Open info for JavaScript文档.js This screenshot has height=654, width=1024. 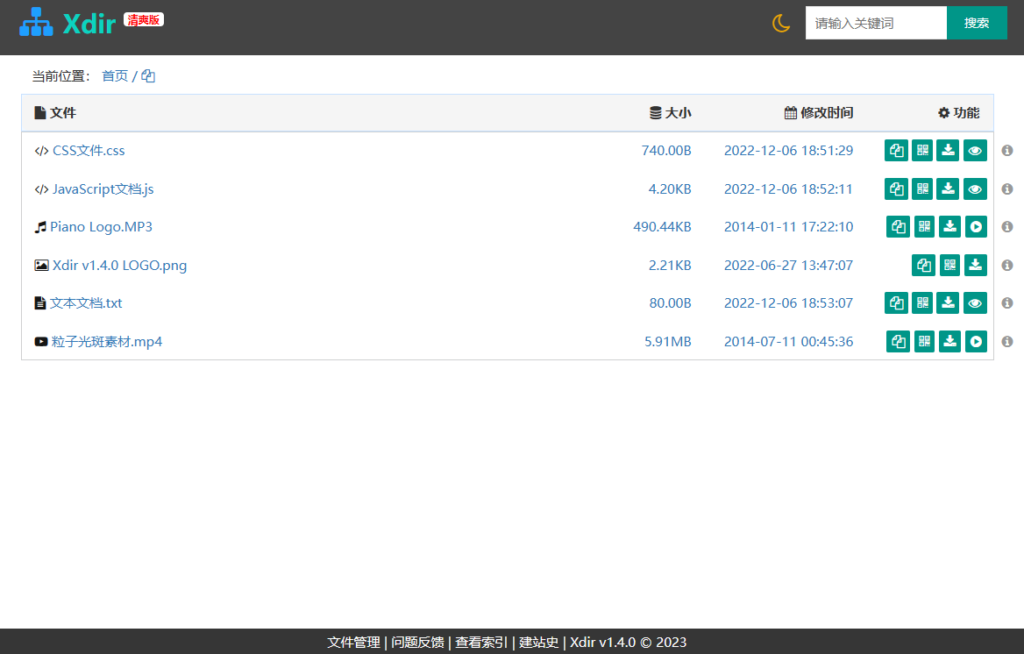pos(1007,189)
